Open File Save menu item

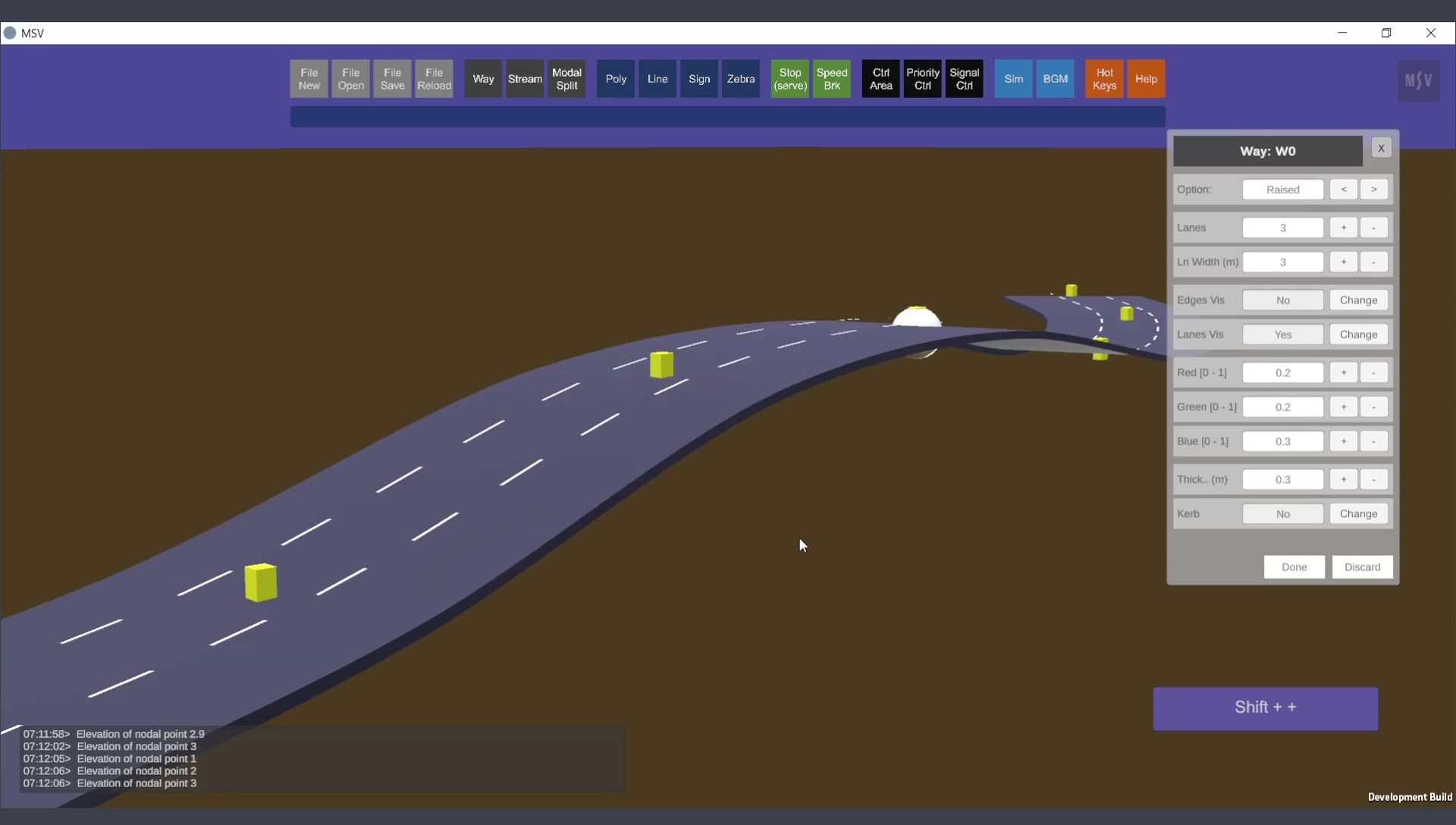click(392, 79)
